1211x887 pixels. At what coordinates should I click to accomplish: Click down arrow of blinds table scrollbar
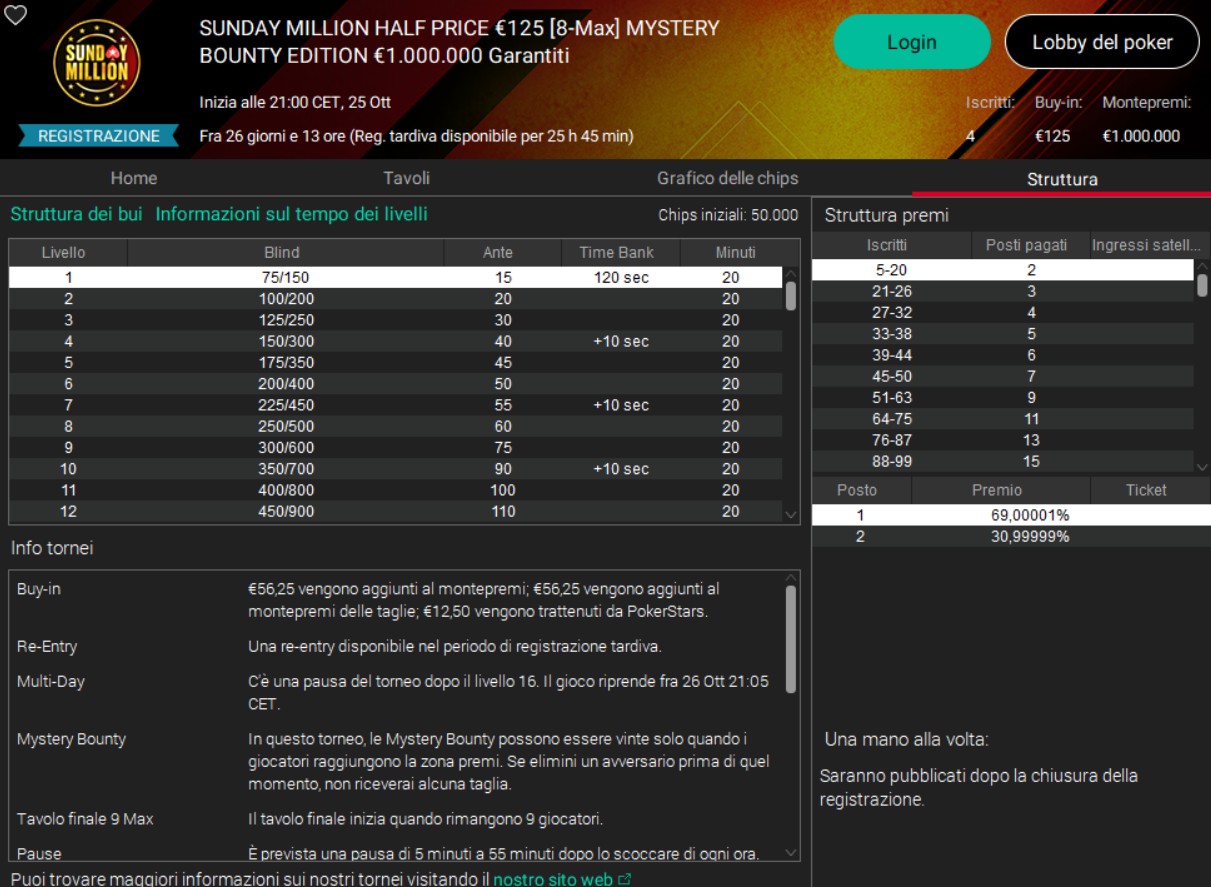coord(792,514)
